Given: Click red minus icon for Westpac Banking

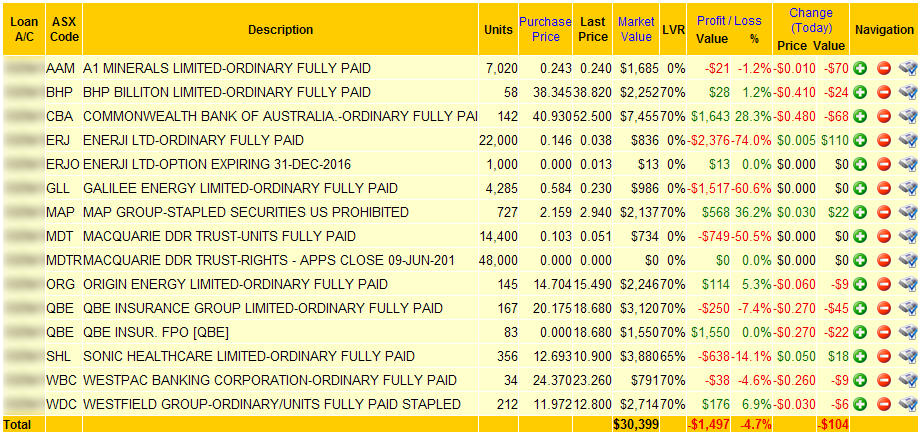Looking at the screenshot, I should [x=884, y=380].
